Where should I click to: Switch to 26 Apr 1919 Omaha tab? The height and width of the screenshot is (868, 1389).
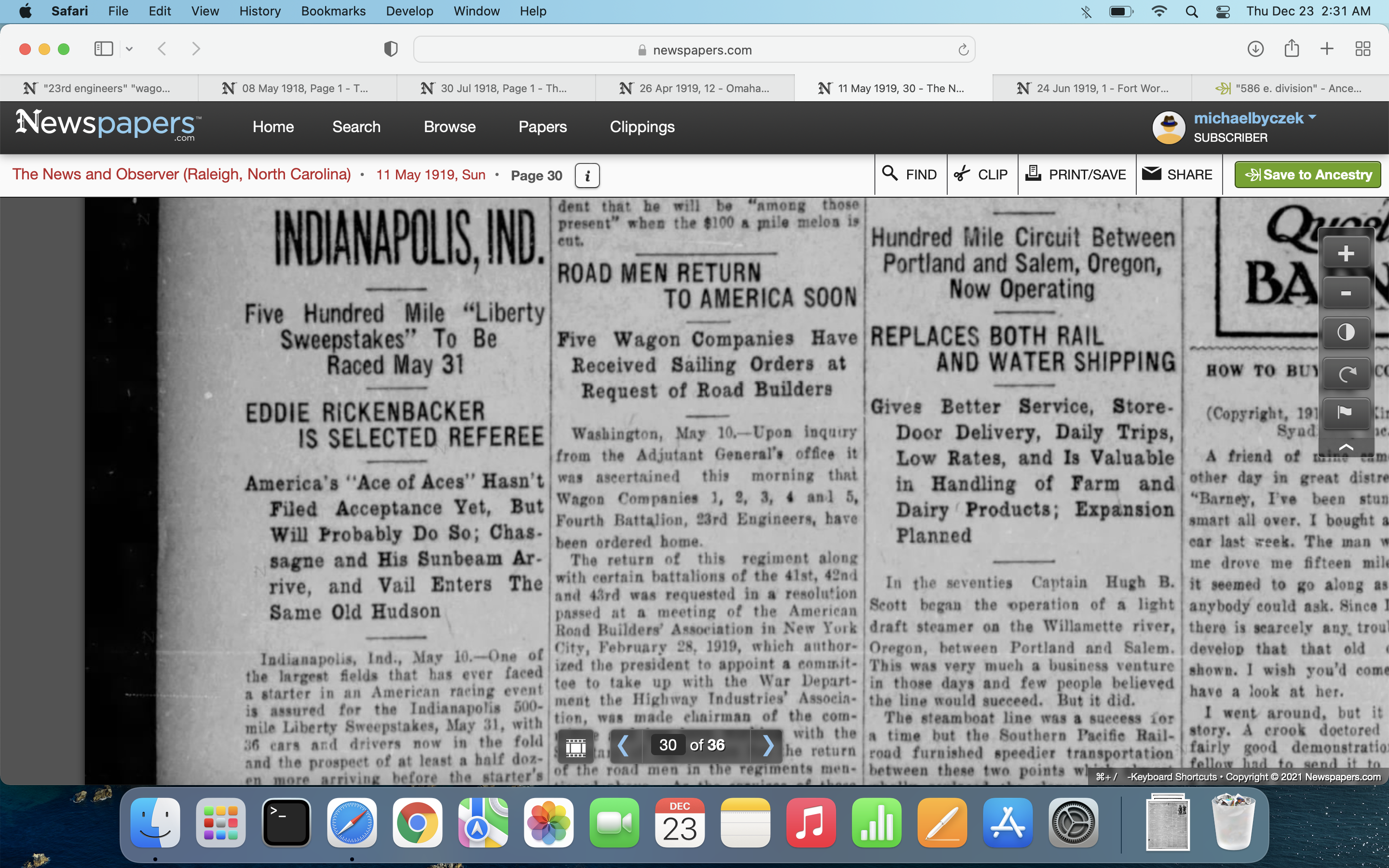coord(694,88)
